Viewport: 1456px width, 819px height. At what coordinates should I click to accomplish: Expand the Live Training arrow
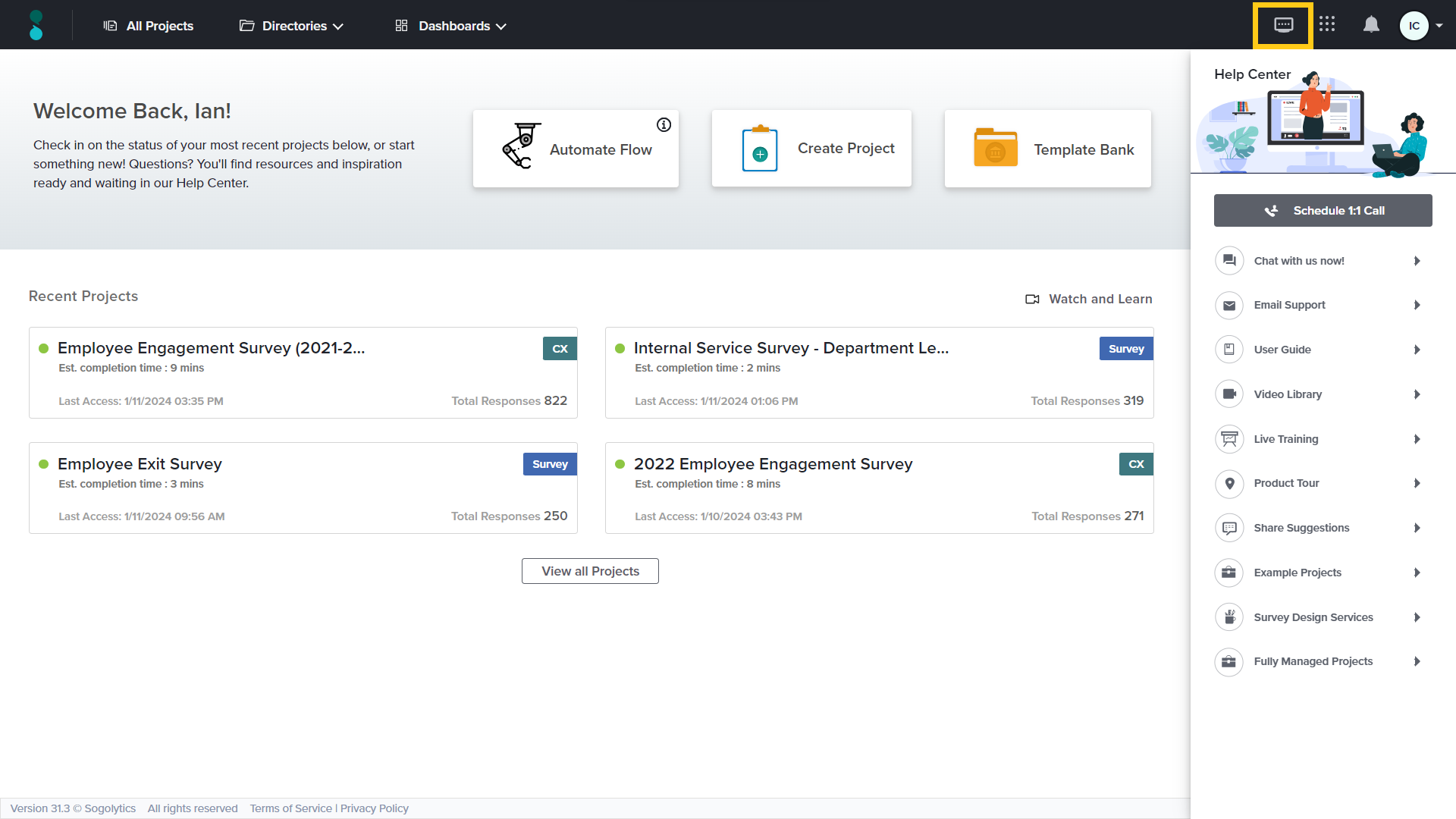1417,439
